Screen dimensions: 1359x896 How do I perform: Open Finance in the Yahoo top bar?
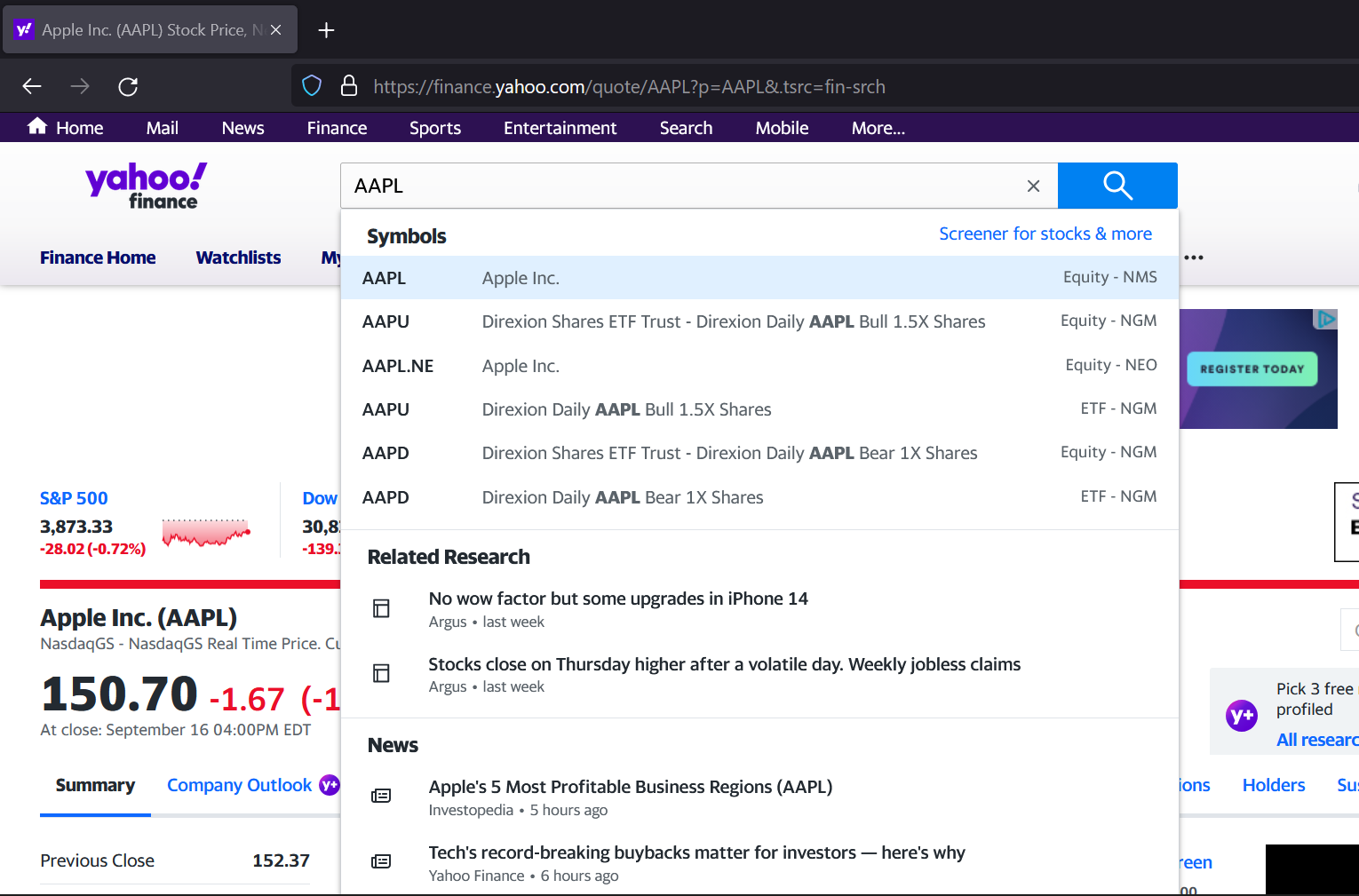coord(337,128)
